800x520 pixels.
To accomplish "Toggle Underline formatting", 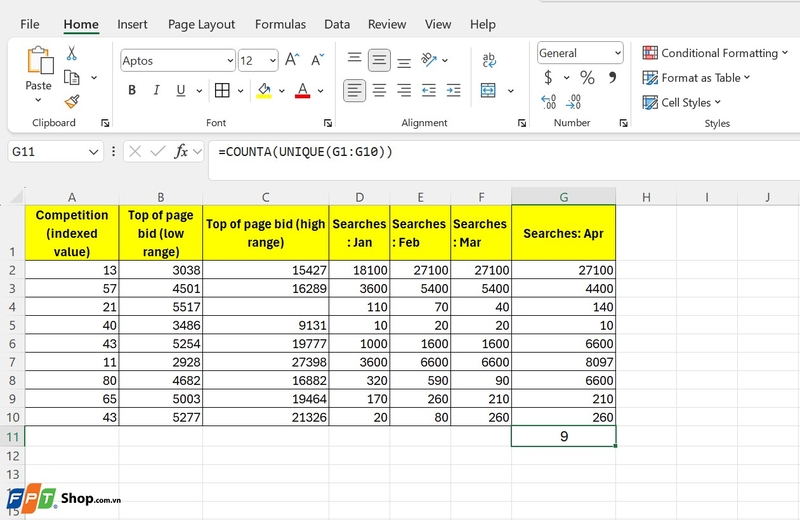I will (181, 90).
